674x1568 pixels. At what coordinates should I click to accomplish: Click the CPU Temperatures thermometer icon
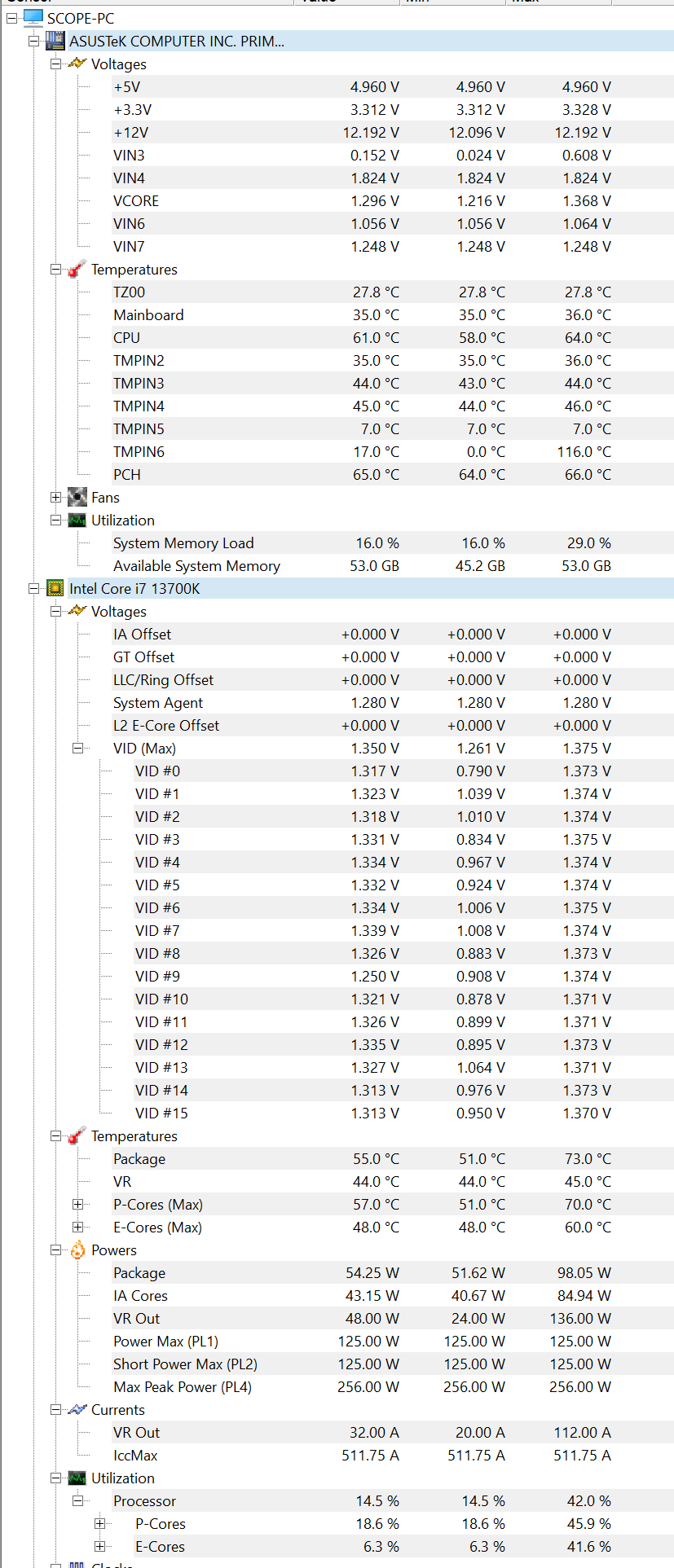coord(77,1135)
